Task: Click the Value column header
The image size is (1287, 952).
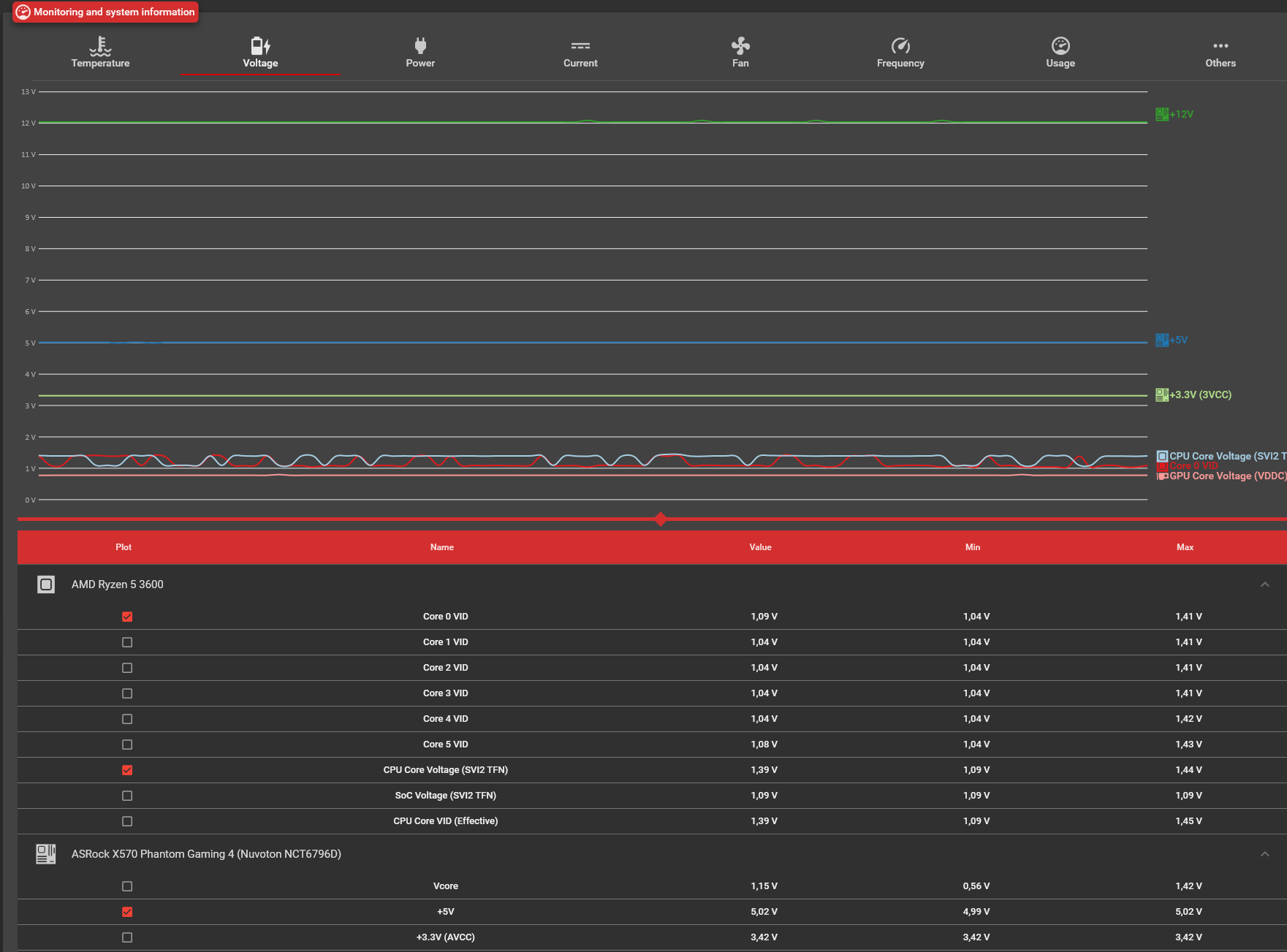Action: (x=760, y=547)
